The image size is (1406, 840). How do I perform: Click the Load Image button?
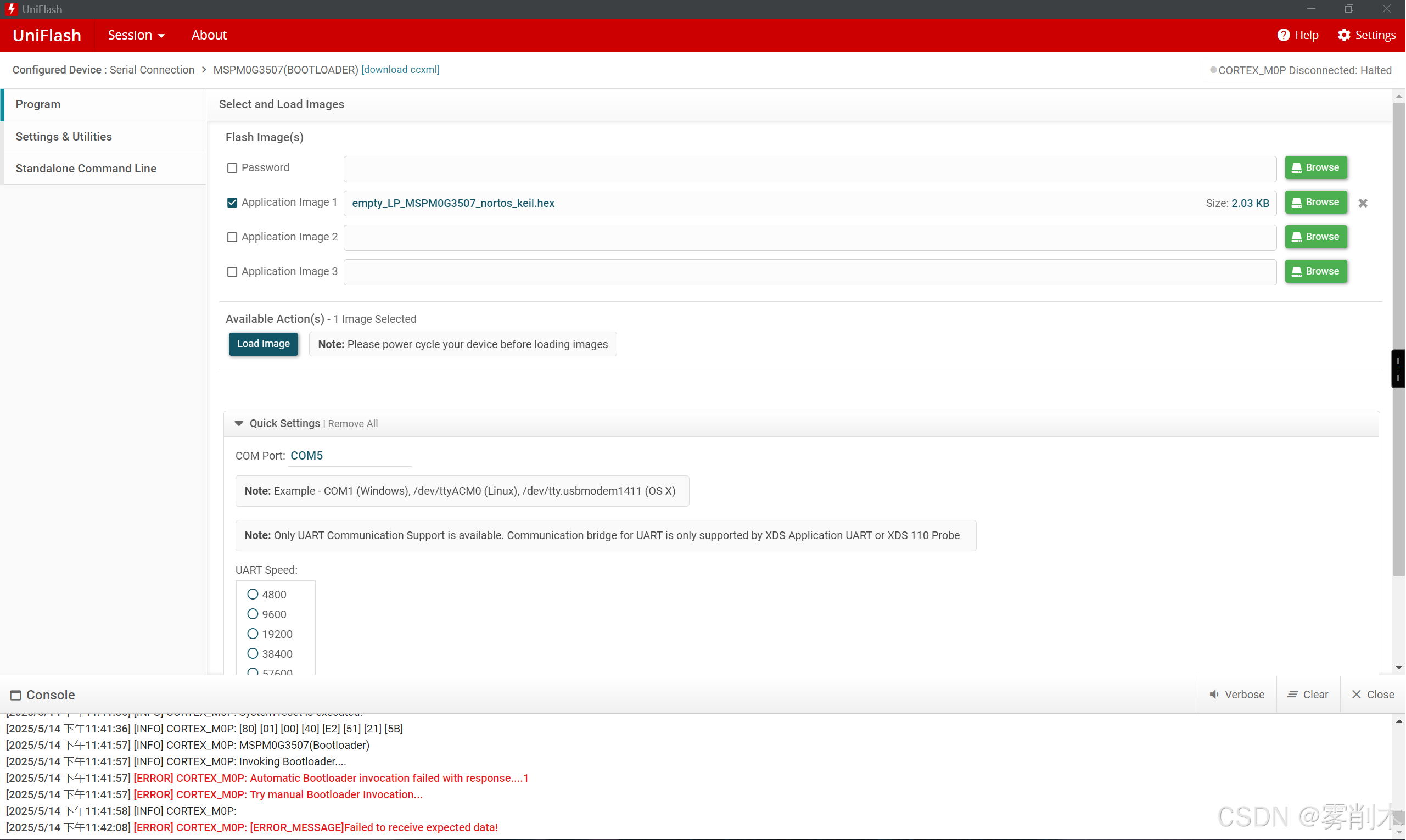[263, 344]
